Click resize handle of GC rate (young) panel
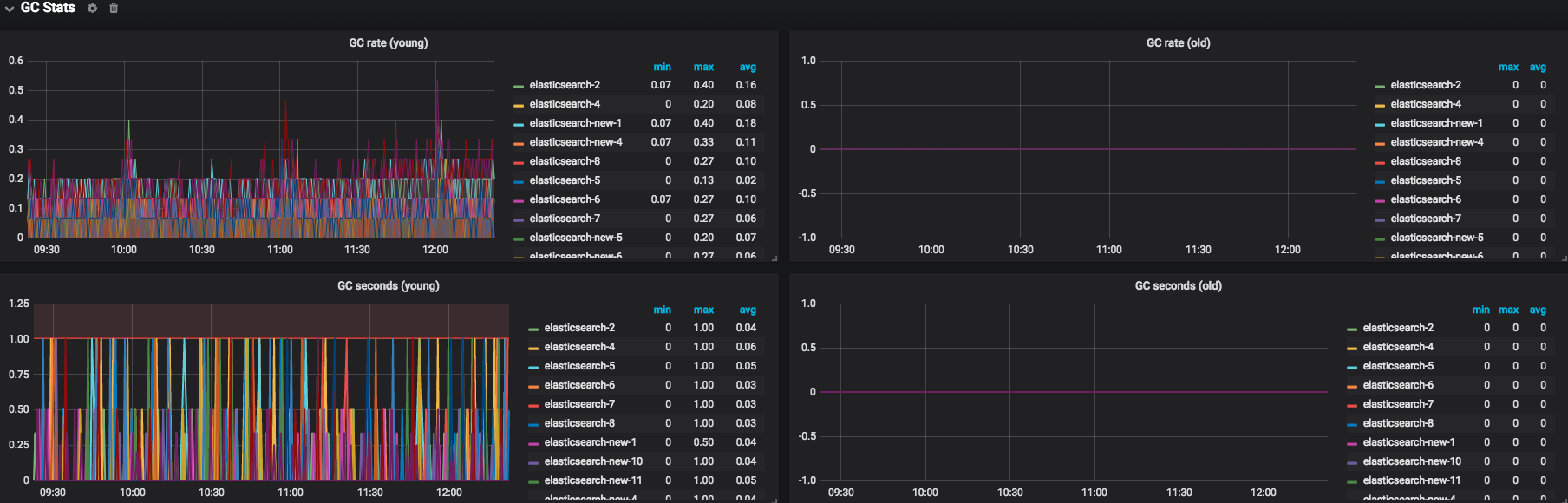 [774, 258]
